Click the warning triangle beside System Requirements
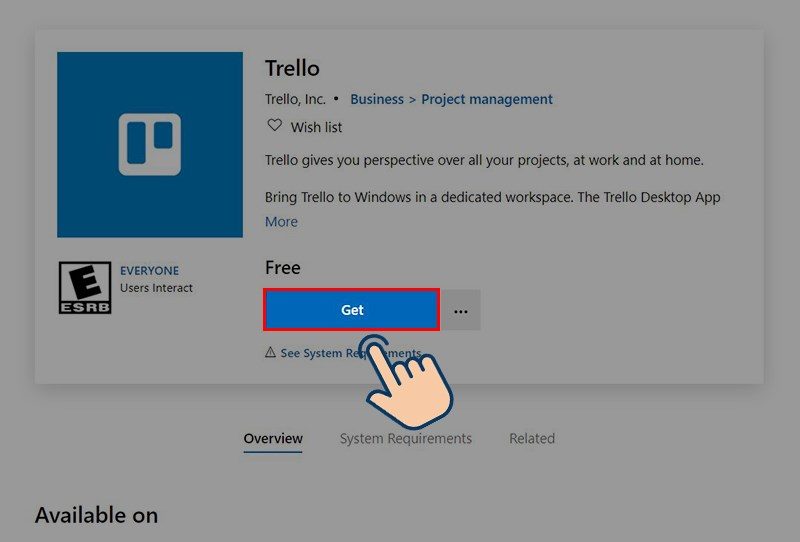The height and width of the screenshot is (542, 800). pyautogui.click(x=270, y=353)
